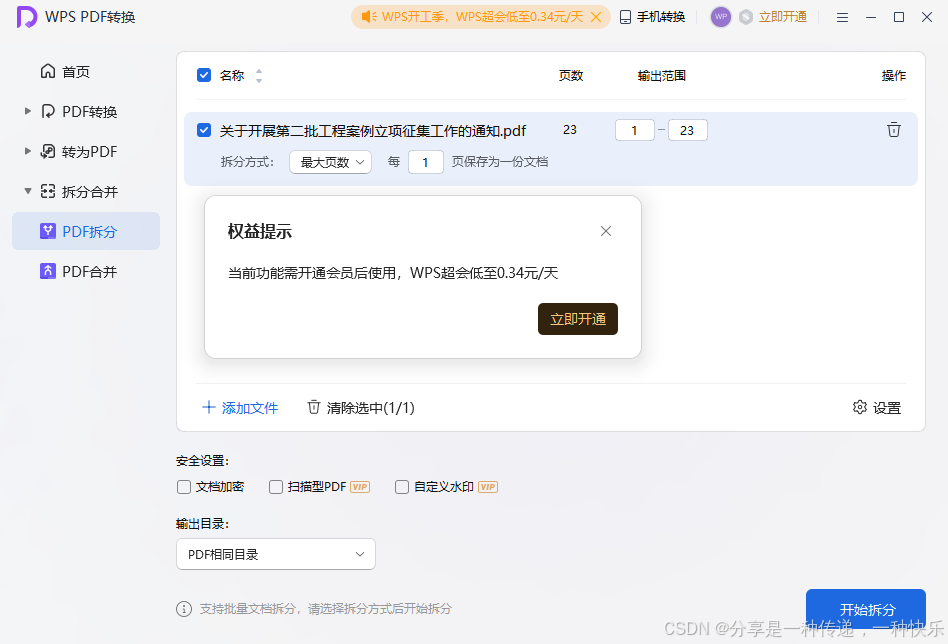The width and height of the screenshot is (948, 644).
Task: Select PDF合并 in sidebar
Action: pos(79,272)
